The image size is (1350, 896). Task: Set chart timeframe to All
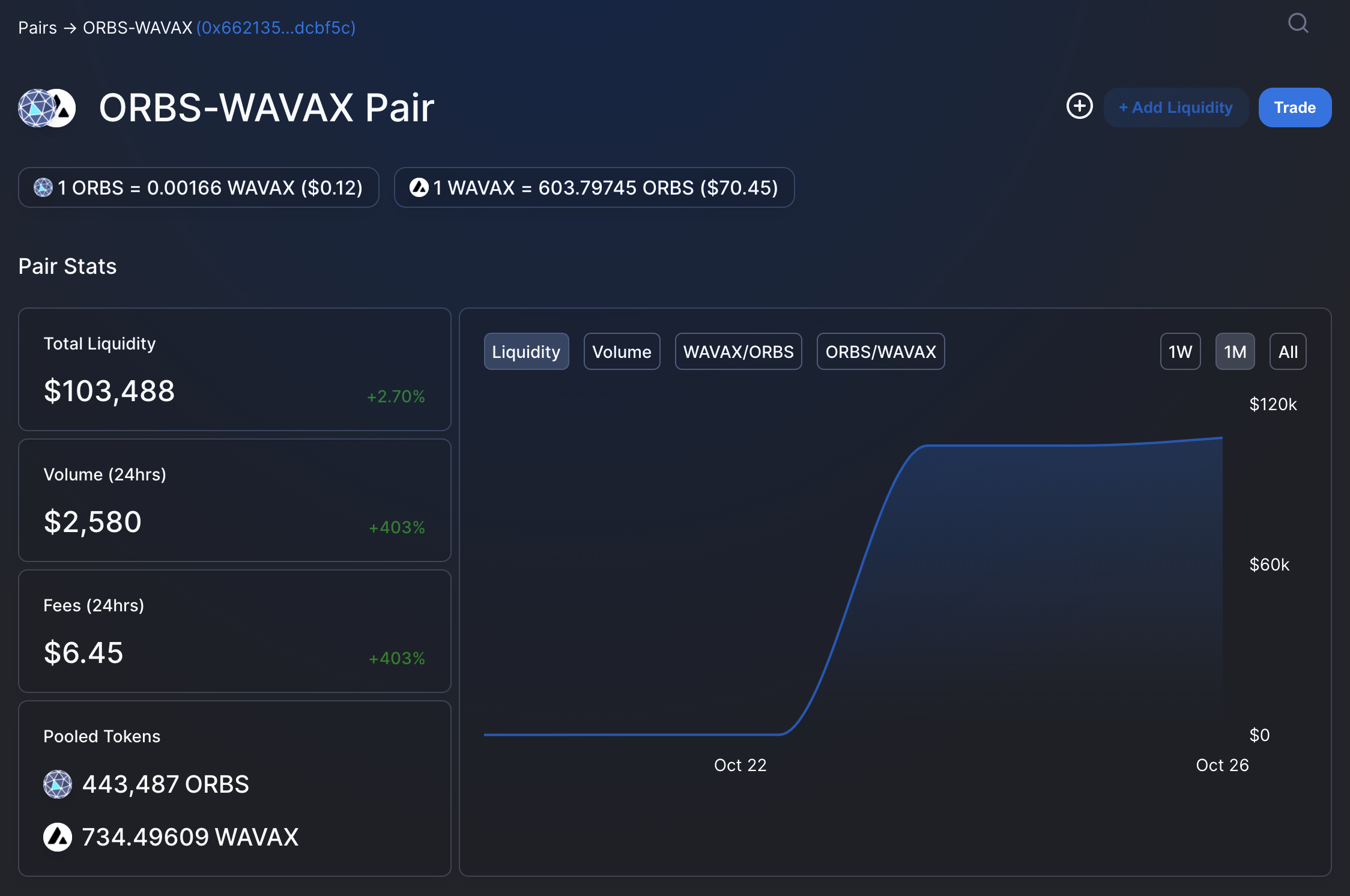click(x=1288, y=351)
